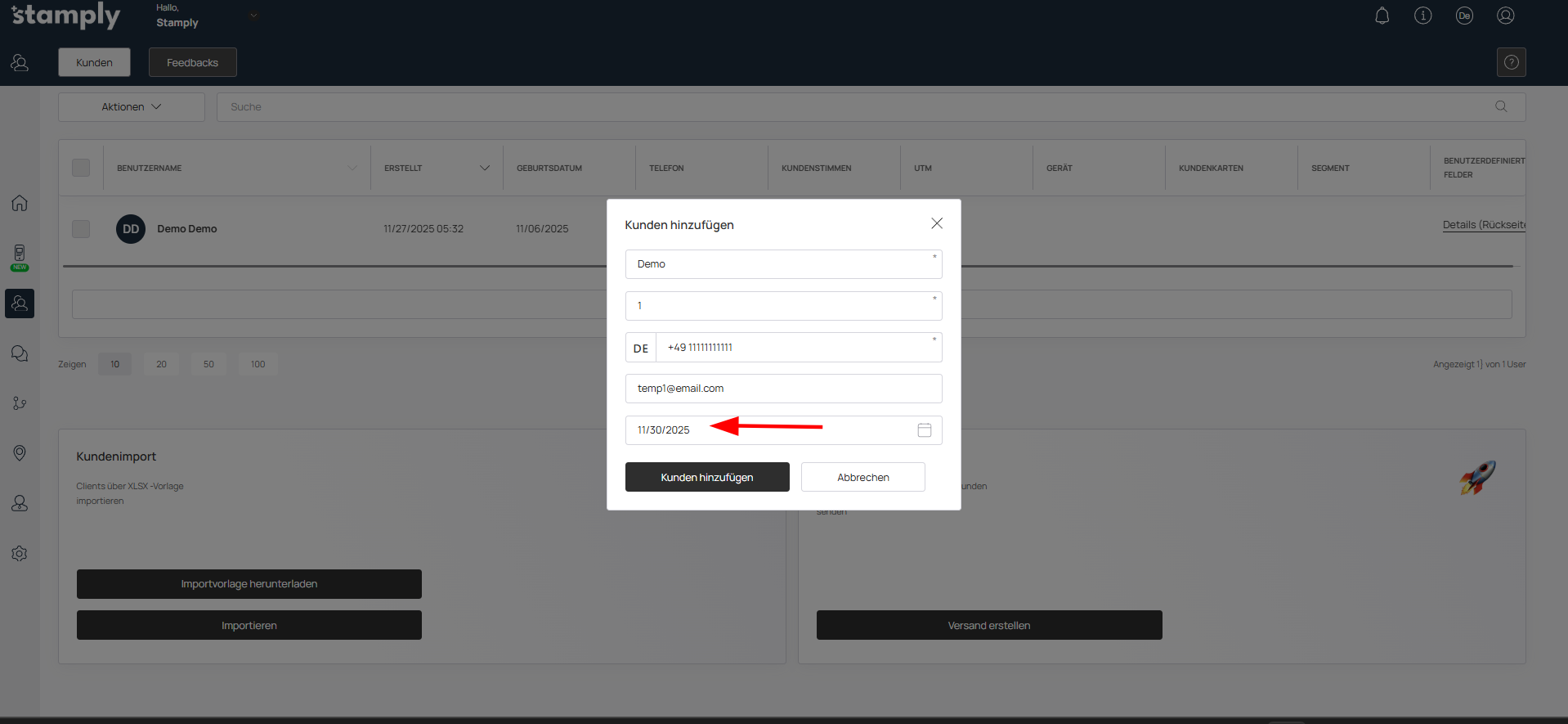Open the calendar picker in date field
The height and width of the screenshot is (724, 1568).
pyautogui.click(x=924, y=430)
